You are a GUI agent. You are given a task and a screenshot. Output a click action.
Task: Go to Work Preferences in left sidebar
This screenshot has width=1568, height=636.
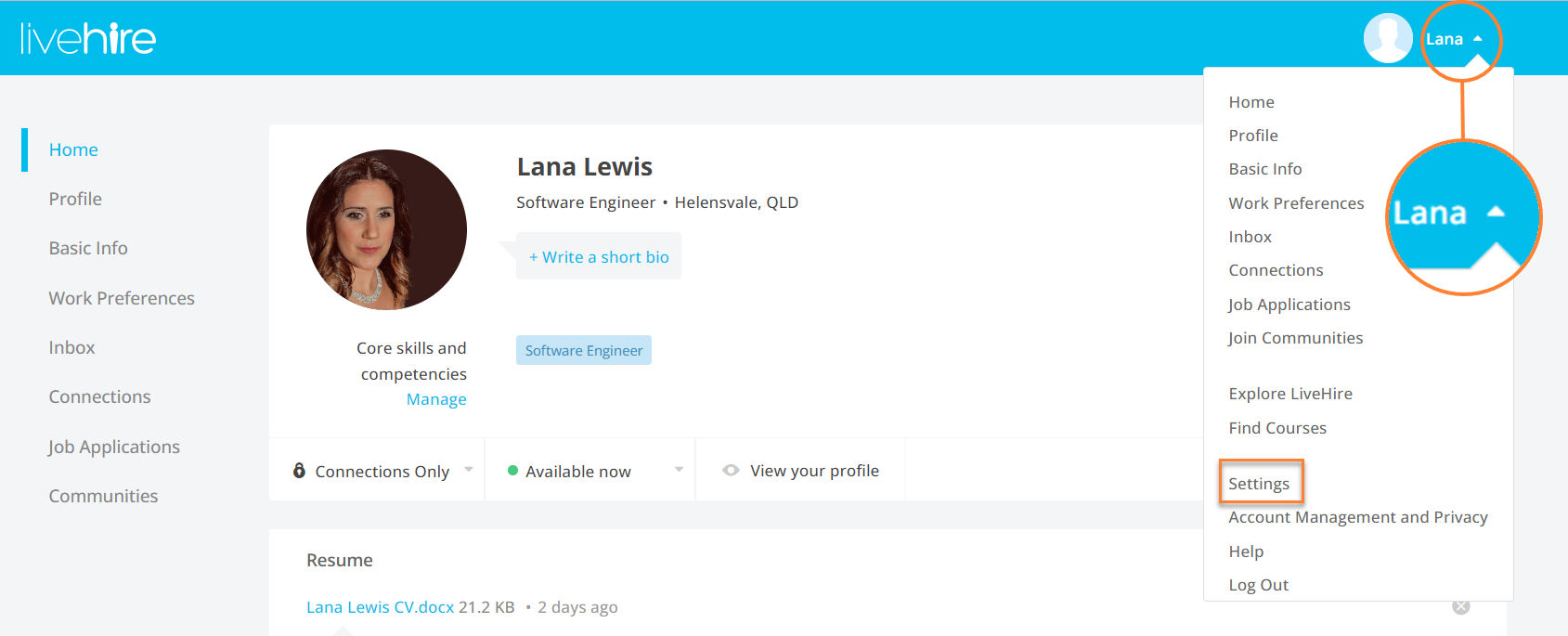pos(122,298)
